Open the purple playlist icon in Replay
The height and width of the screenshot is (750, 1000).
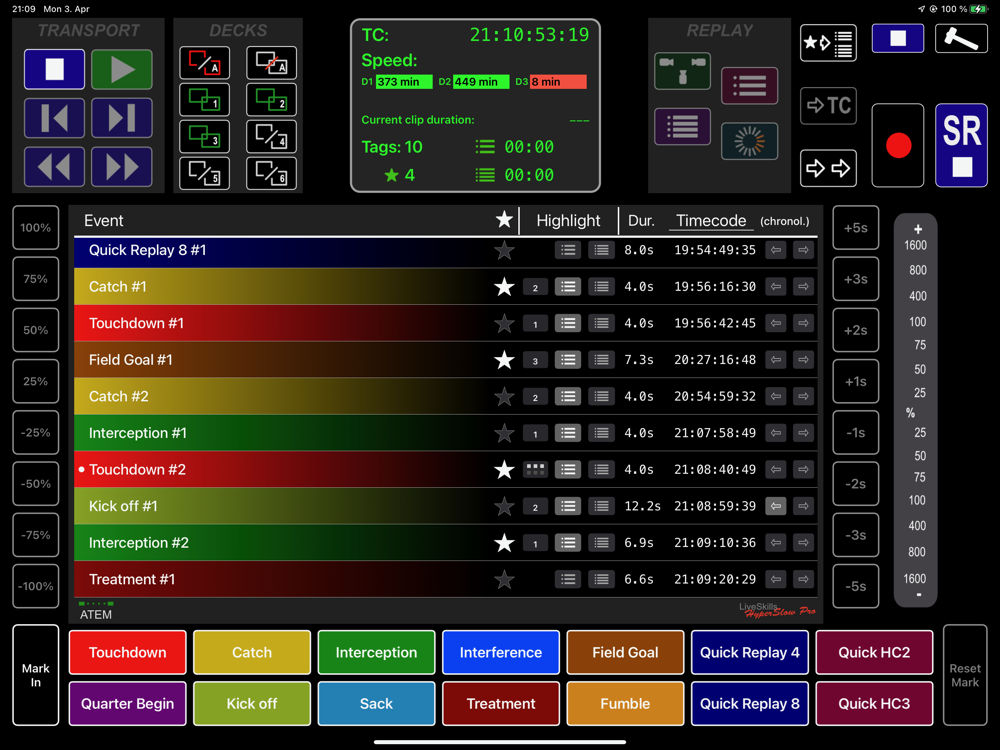click(682, 126)
